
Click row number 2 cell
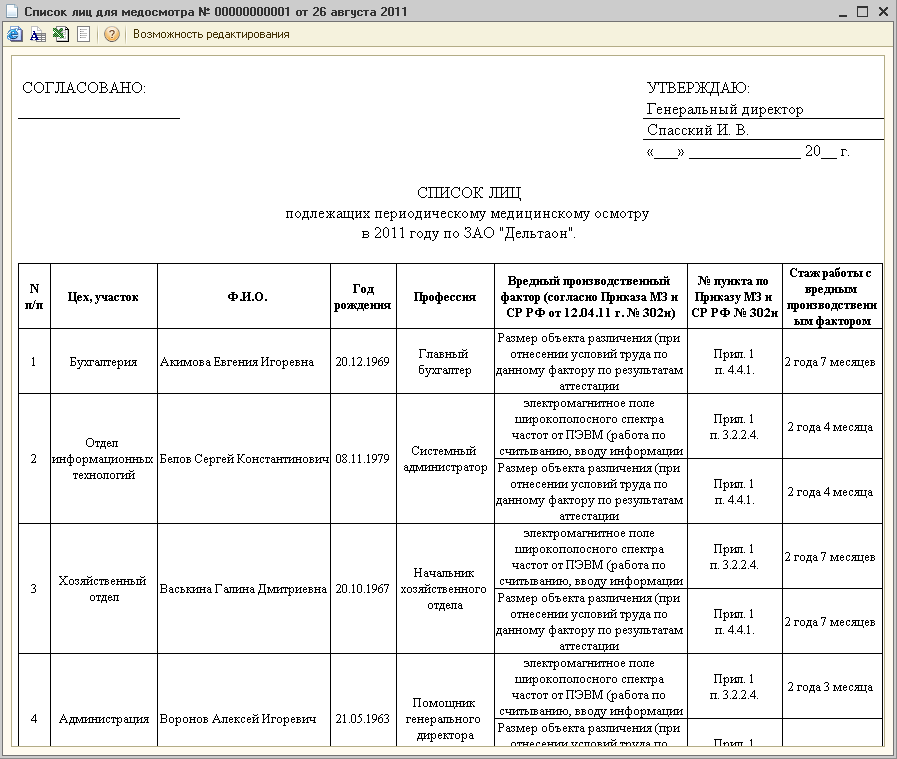pos(34,459)
